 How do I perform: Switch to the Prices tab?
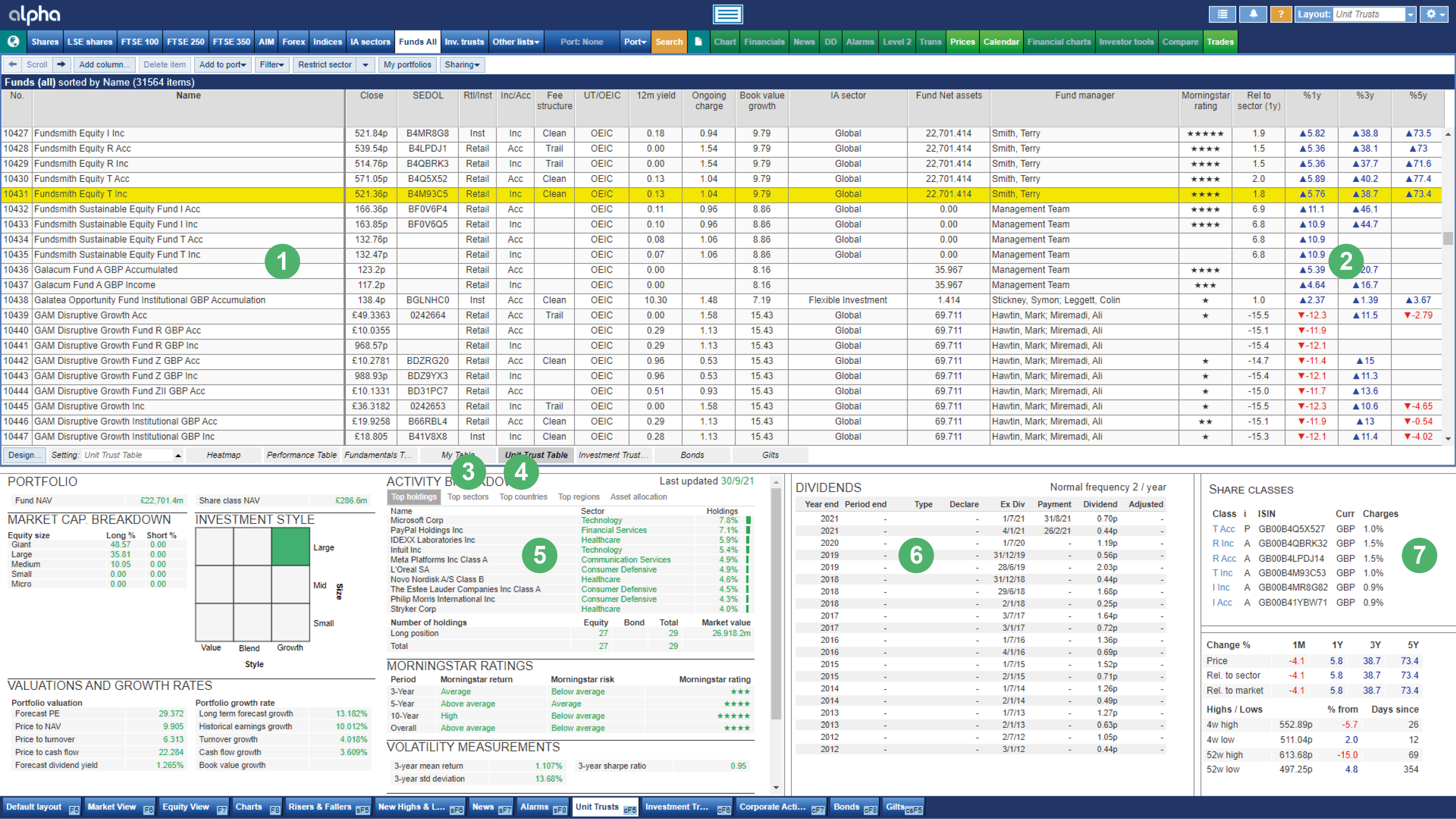(962, 41)
